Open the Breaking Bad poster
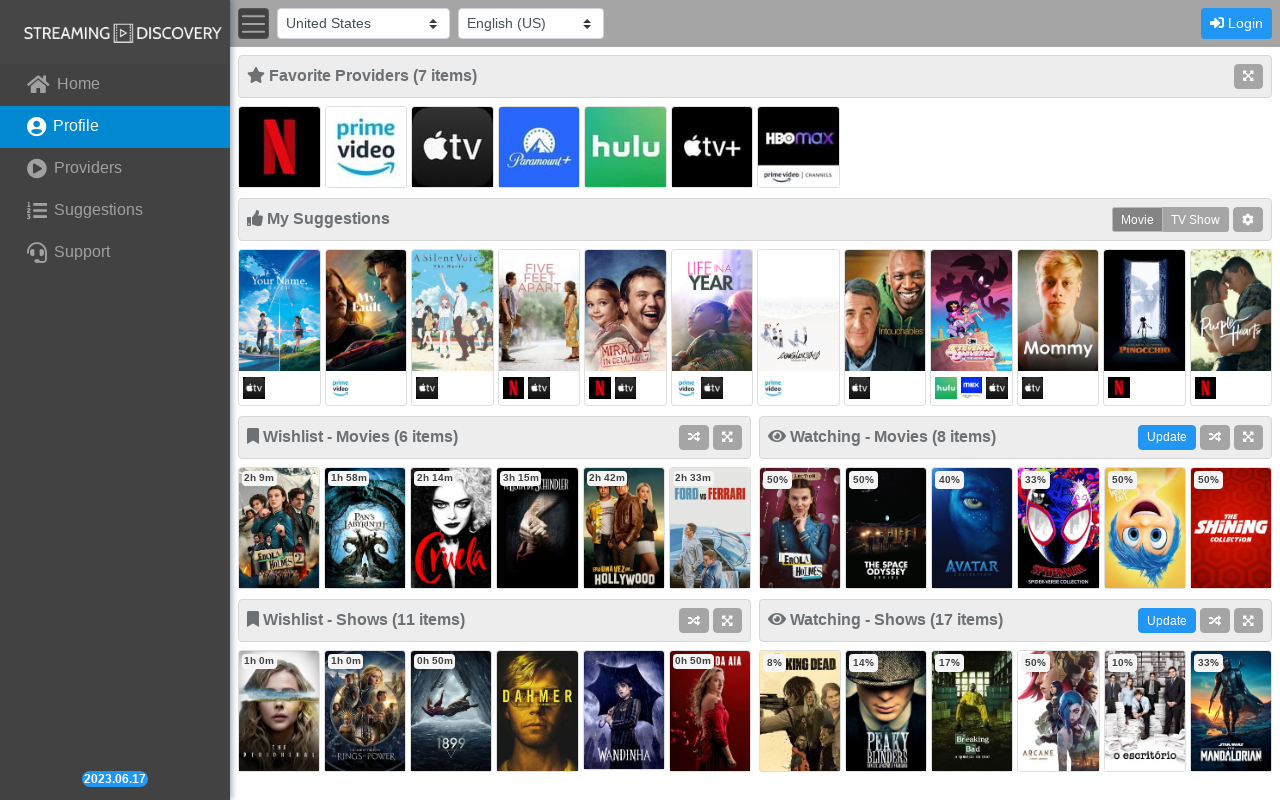1280x800 pixels. [x=972, y=711]
